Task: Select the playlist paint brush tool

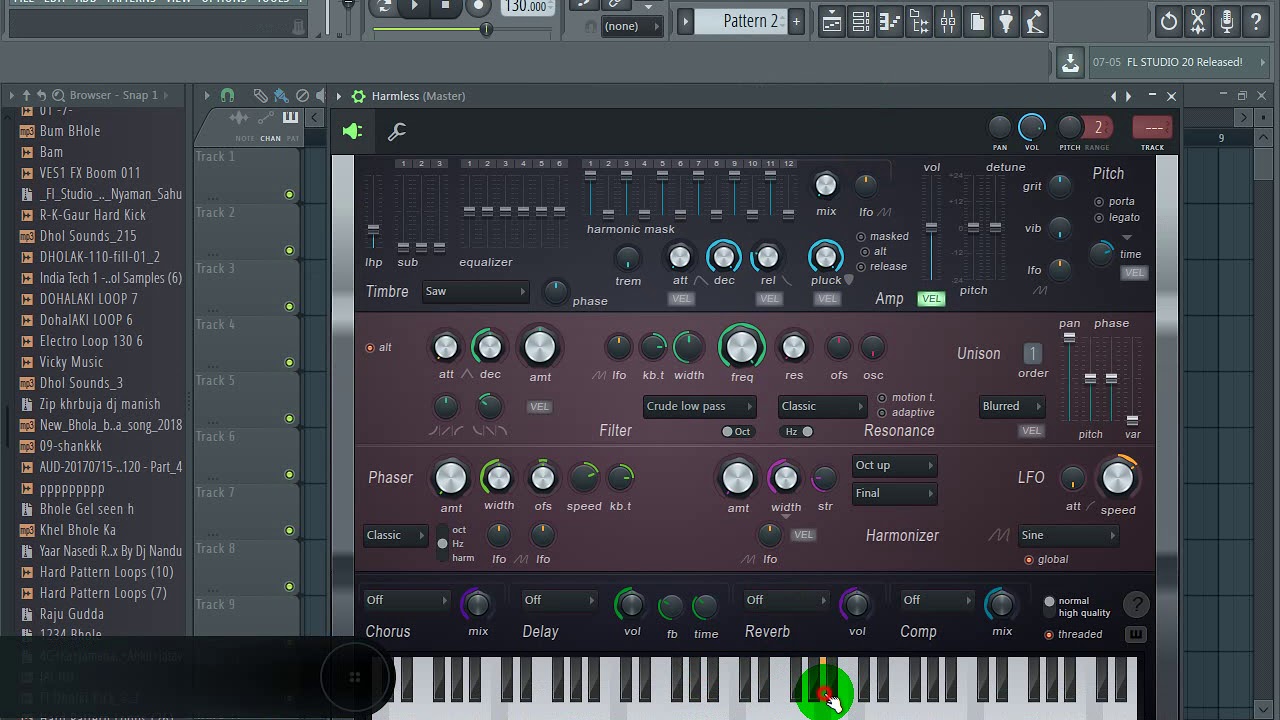Action: [x=281, y=96]
